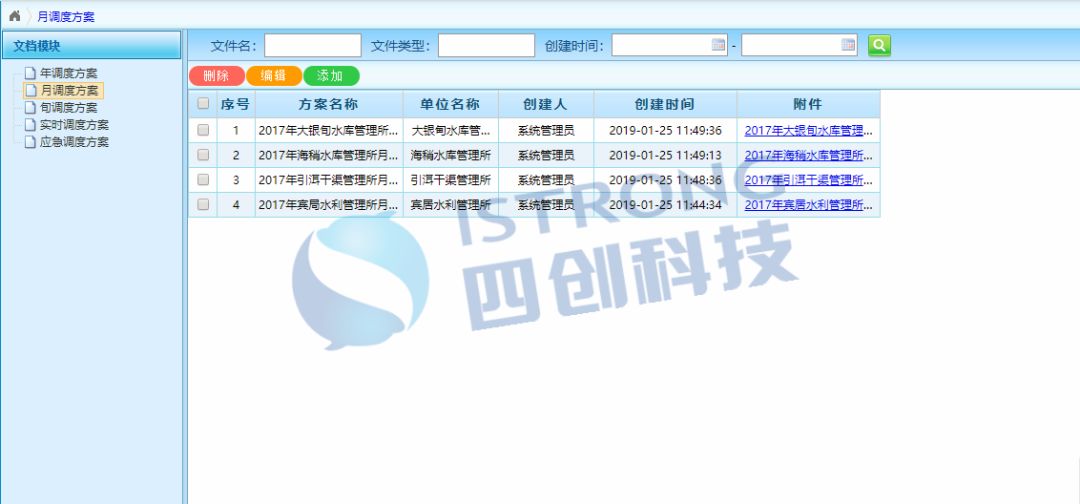Check the box for row 1 大银甸水库
The height and width of the screenshot is (504, 1080).
pyautogui.click(x=203, y=130)
